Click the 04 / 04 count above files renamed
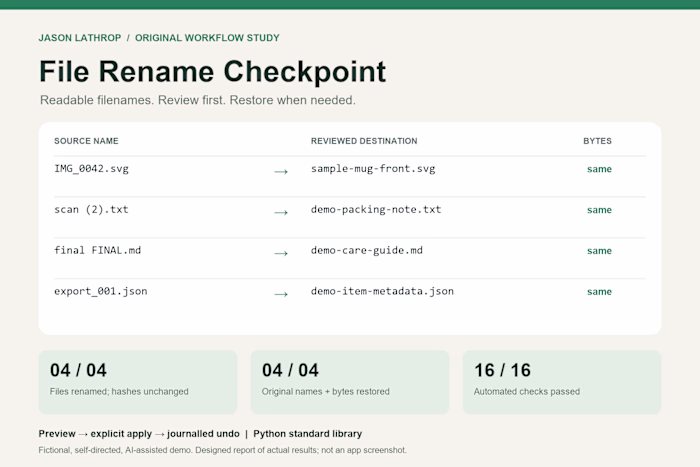Screen dimensions: 700x467 [x=78, y=371]
